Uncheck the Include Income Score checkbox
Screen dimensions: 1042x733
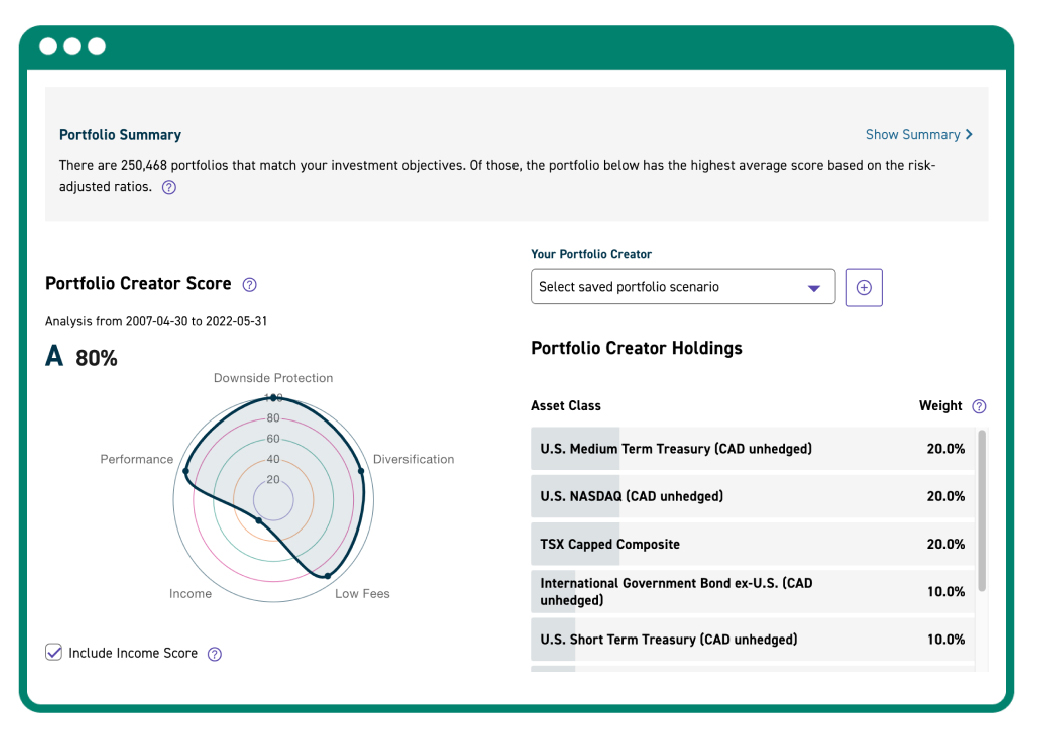pos(52,652)
